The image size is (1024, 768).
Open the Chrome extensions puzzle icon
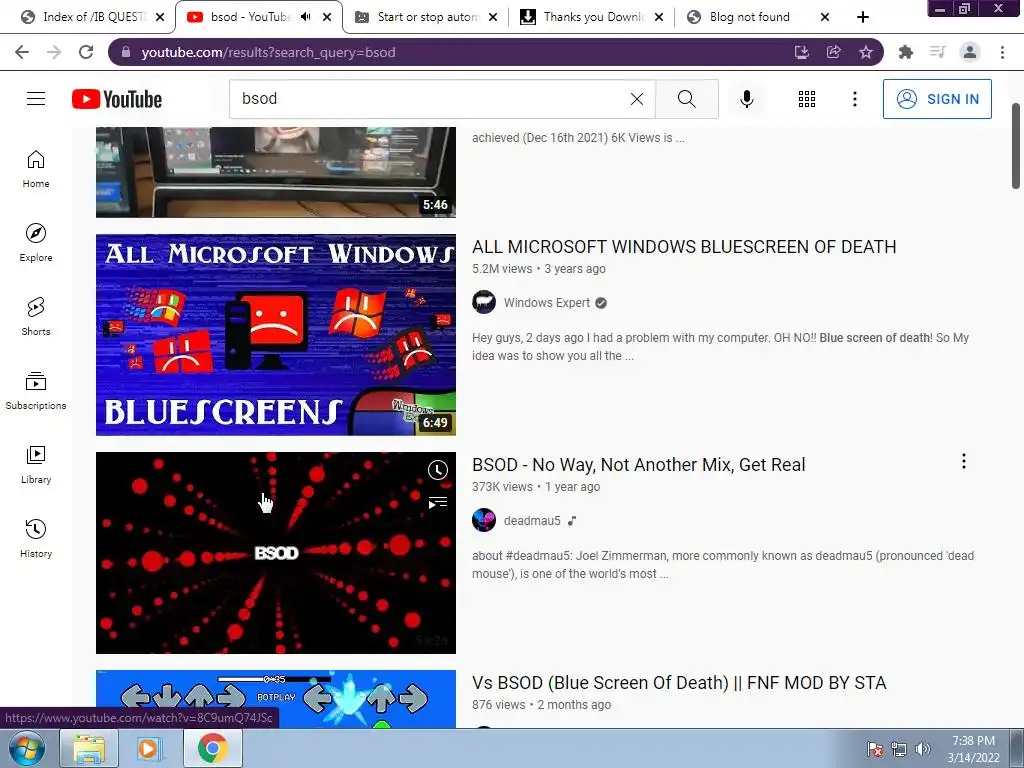coord(906,52)
